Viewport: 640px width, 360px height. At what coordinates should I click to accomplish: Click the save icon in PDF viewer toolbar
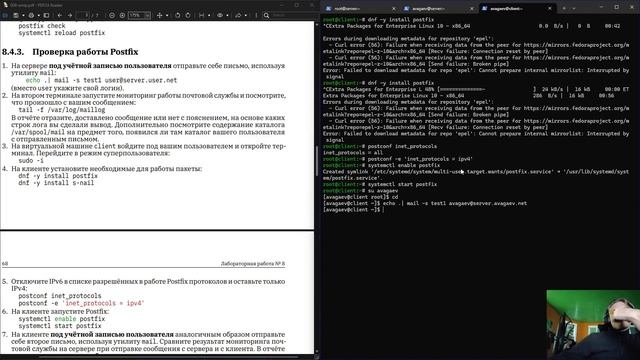coord(16,15)
